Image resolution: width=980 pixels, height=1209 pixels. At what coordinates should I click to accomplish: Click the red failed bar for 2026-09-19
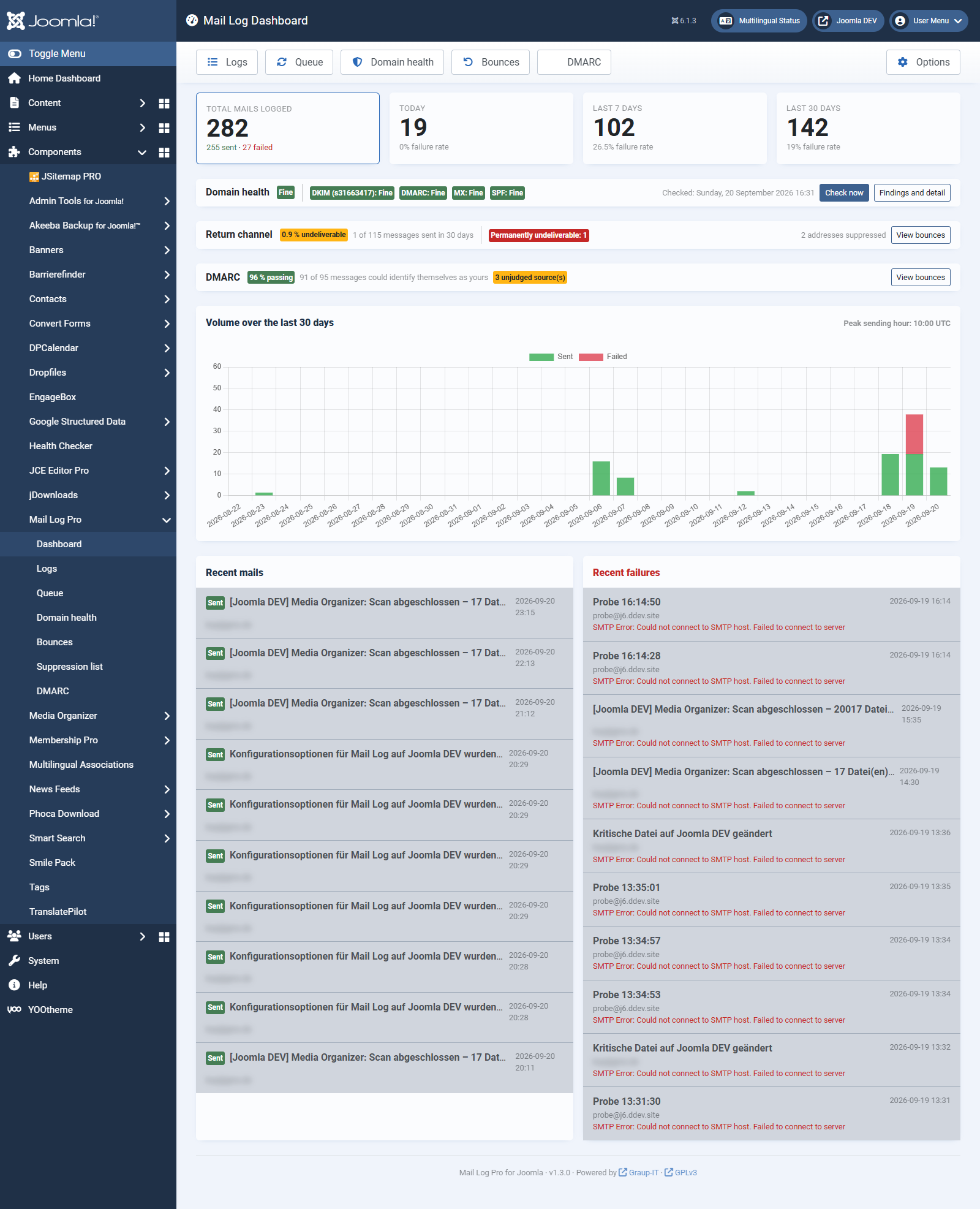pos(914,434)
